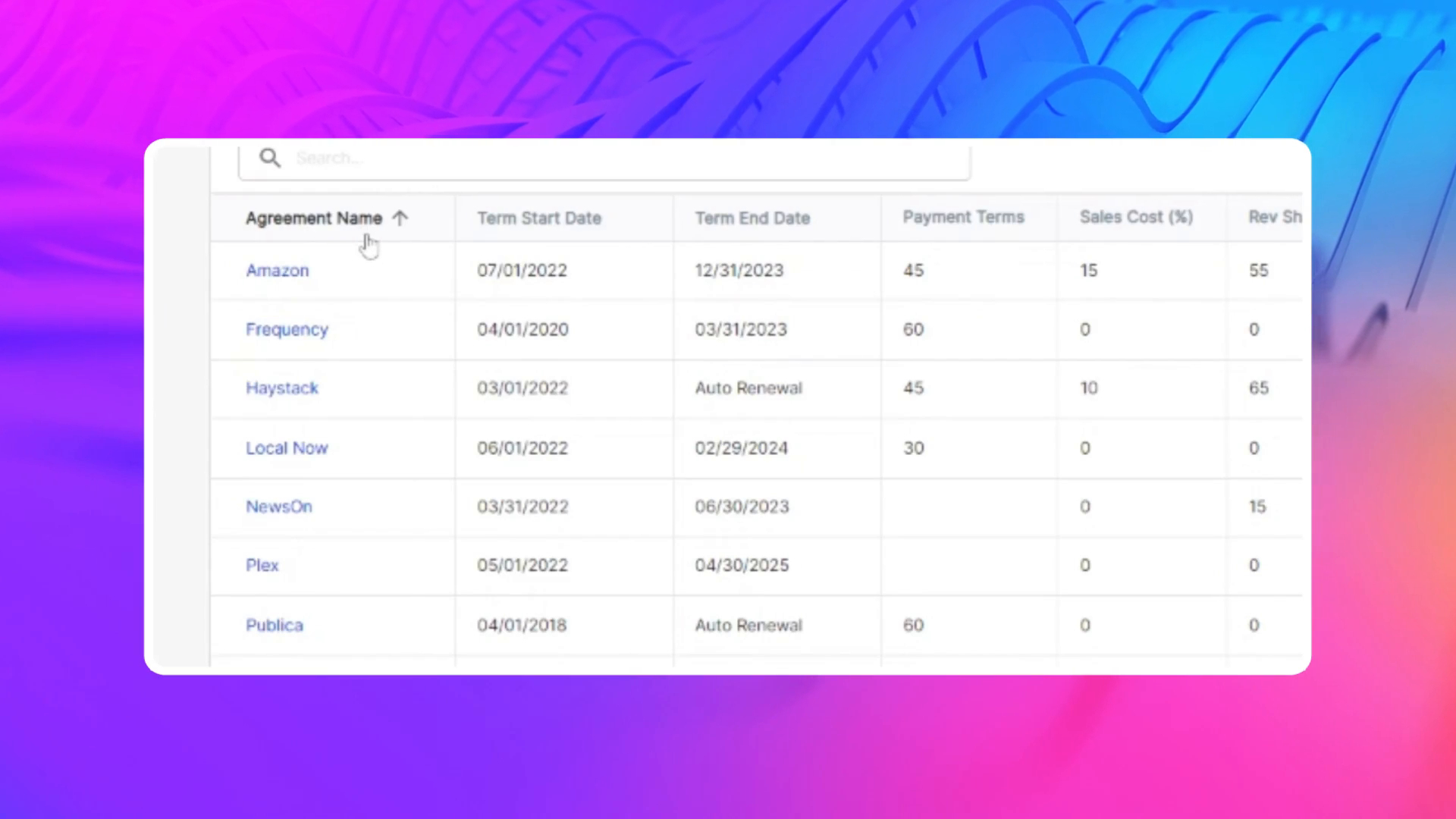
Task: Select Amazon's Term End Date cell 12/31/2023
Action: pos(739,270)
